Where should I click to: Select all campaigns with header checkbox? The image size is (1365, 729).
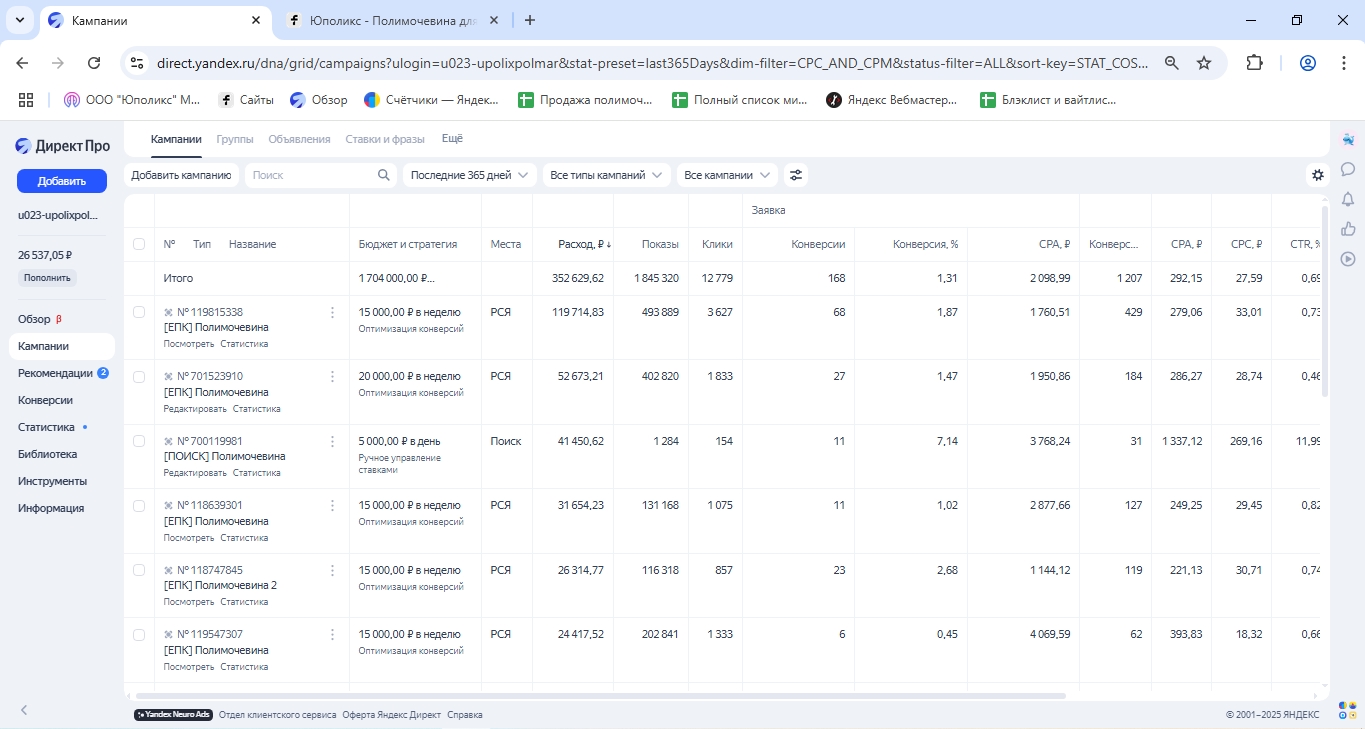[139, 244]
